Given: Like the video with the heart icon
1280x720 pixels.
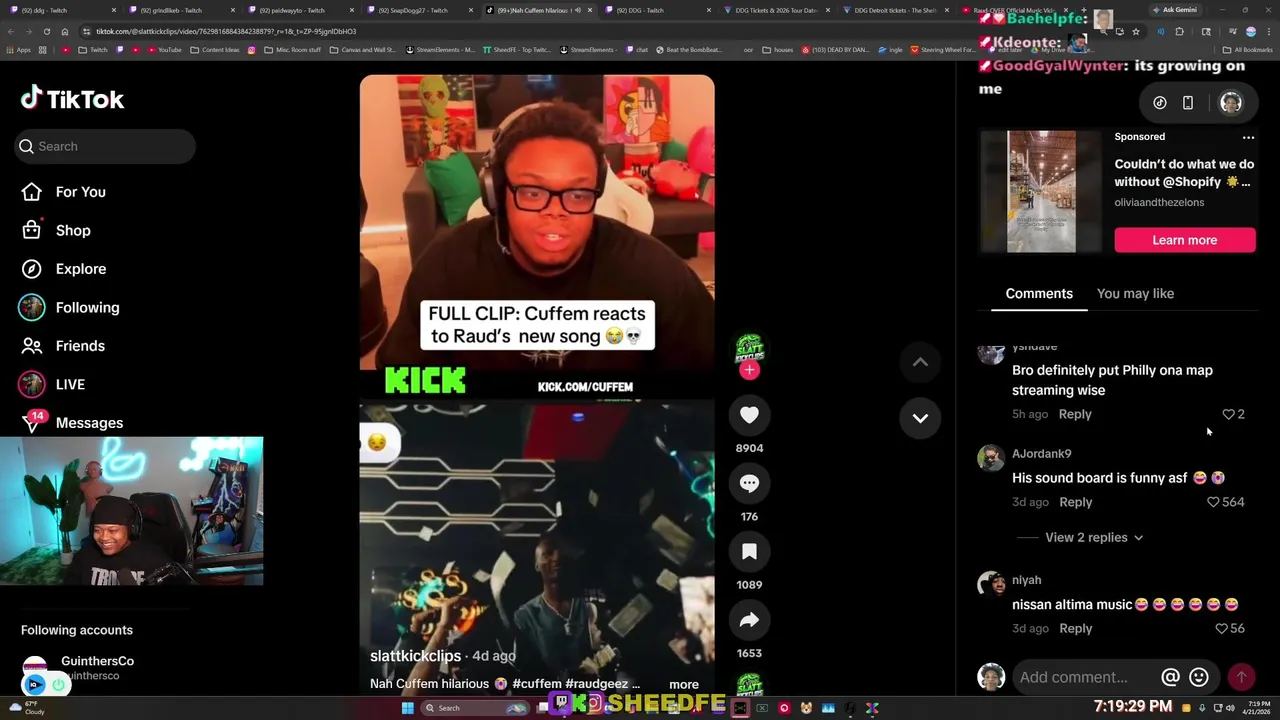Looking at the screenshot, I should [749, 415].
